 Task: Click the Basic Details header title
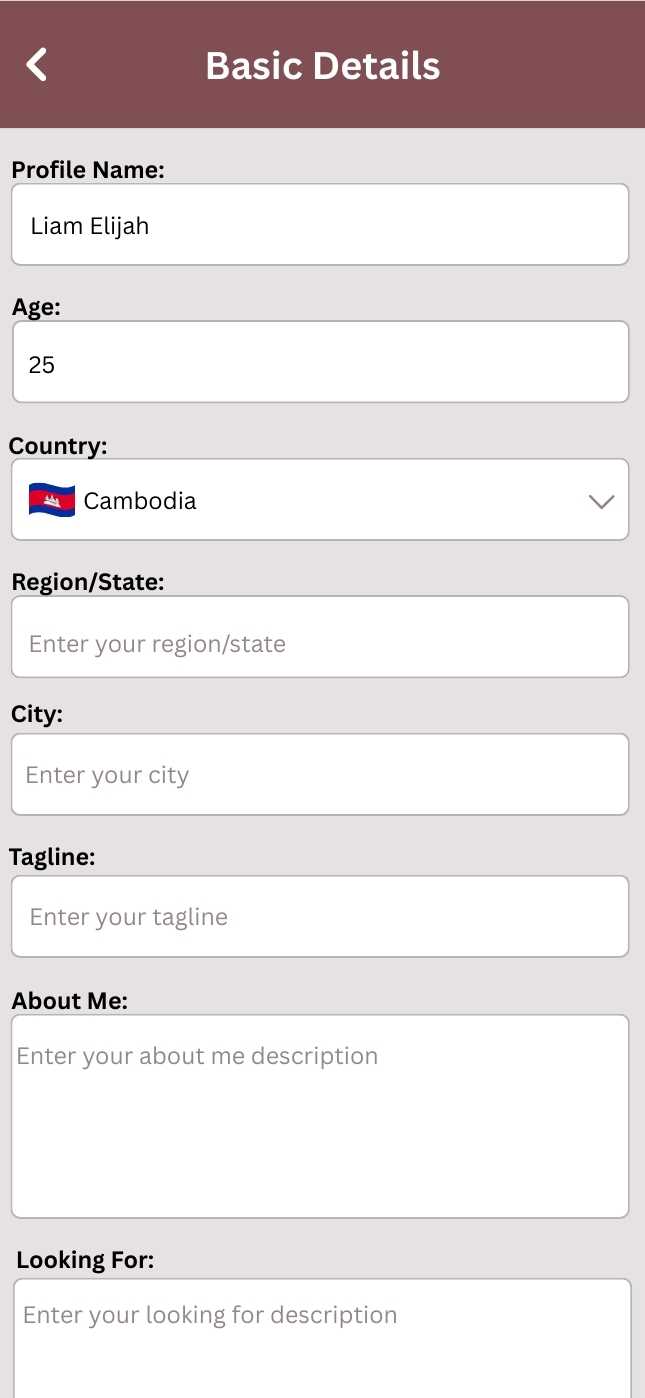[x=322, y=66]
